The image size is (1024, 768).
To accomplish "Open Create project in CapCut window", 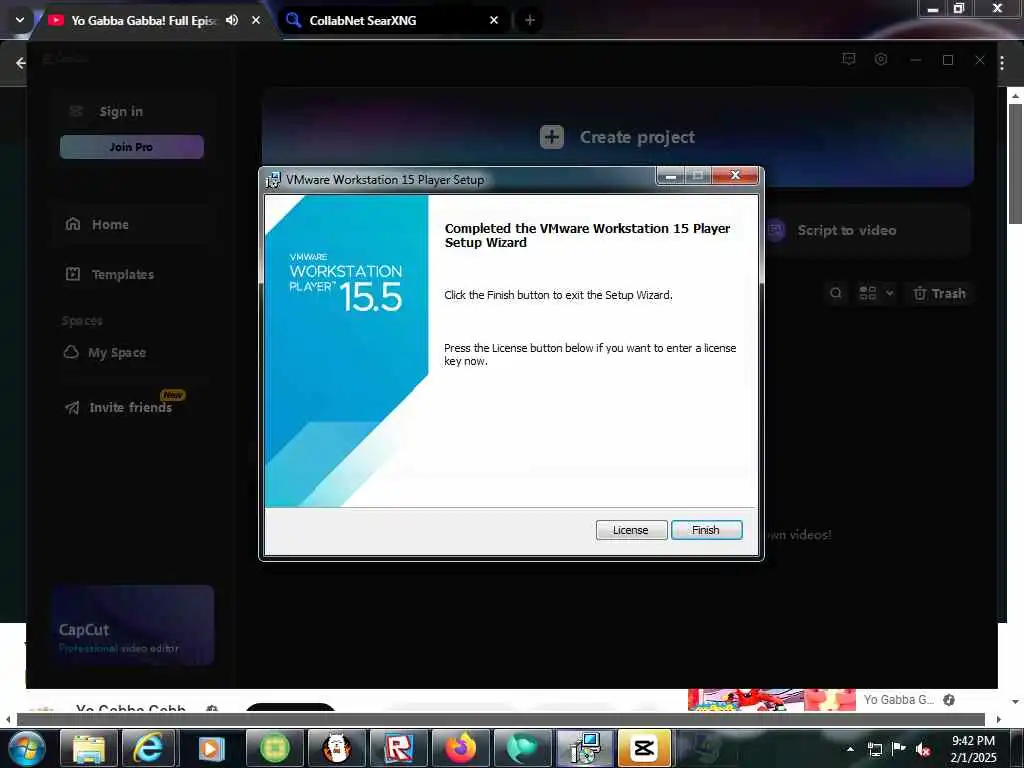I will click(617, 137).
